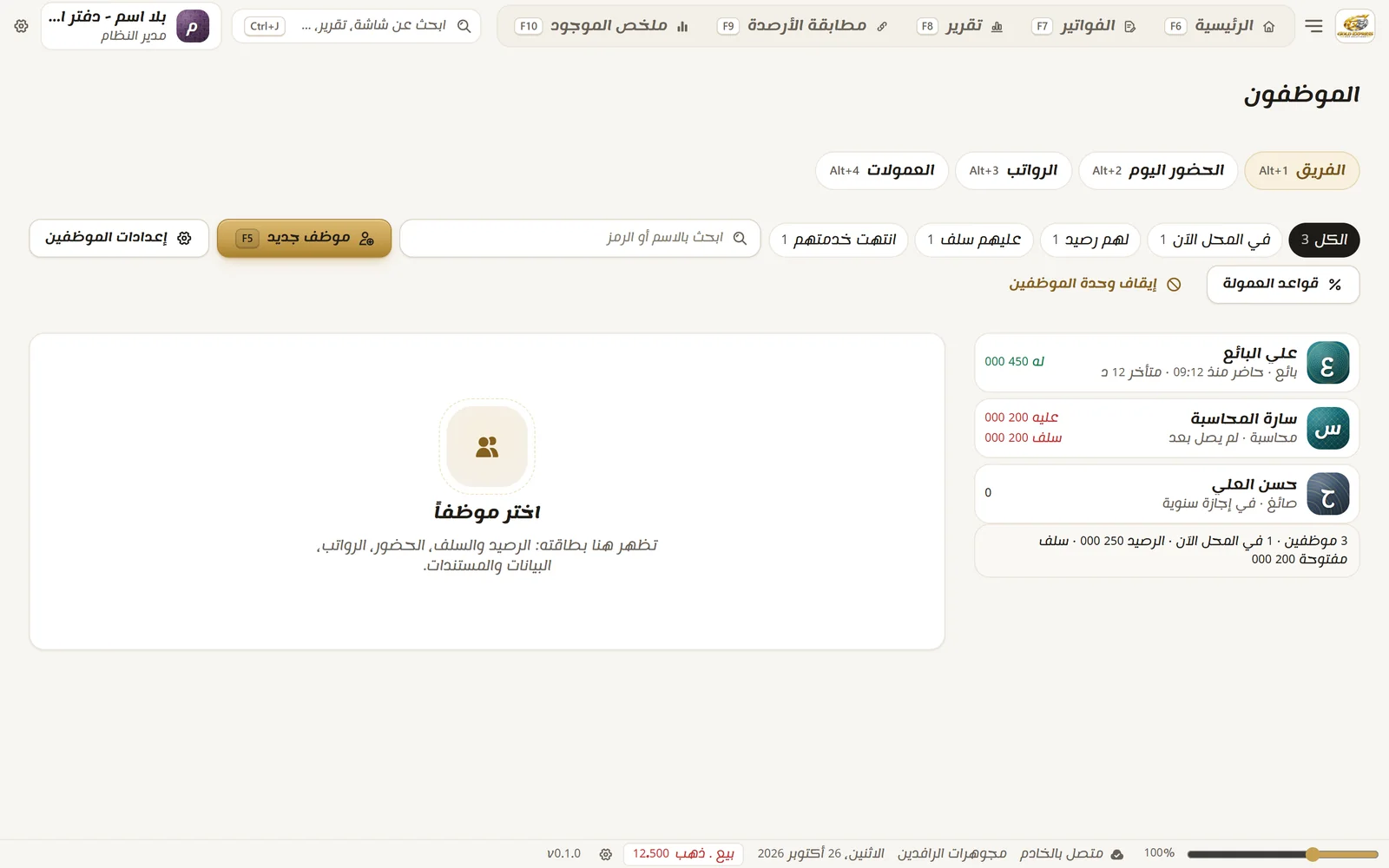The image size is (1389, 868).
Task: Filter by لهم رصيد
Action: pyautogui.click(x=1090, y=240)
